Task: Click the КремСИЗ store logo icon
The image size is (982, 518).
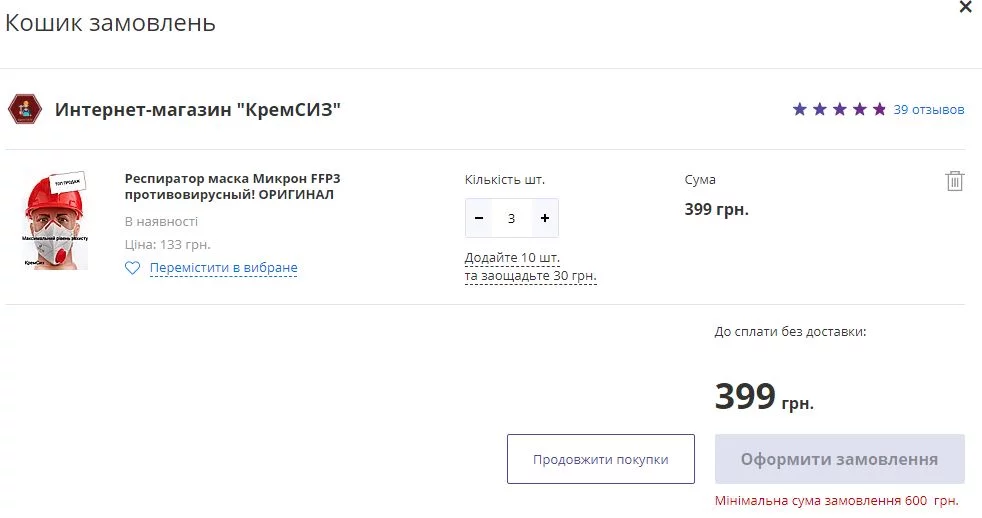Action: tap(24, 109)
